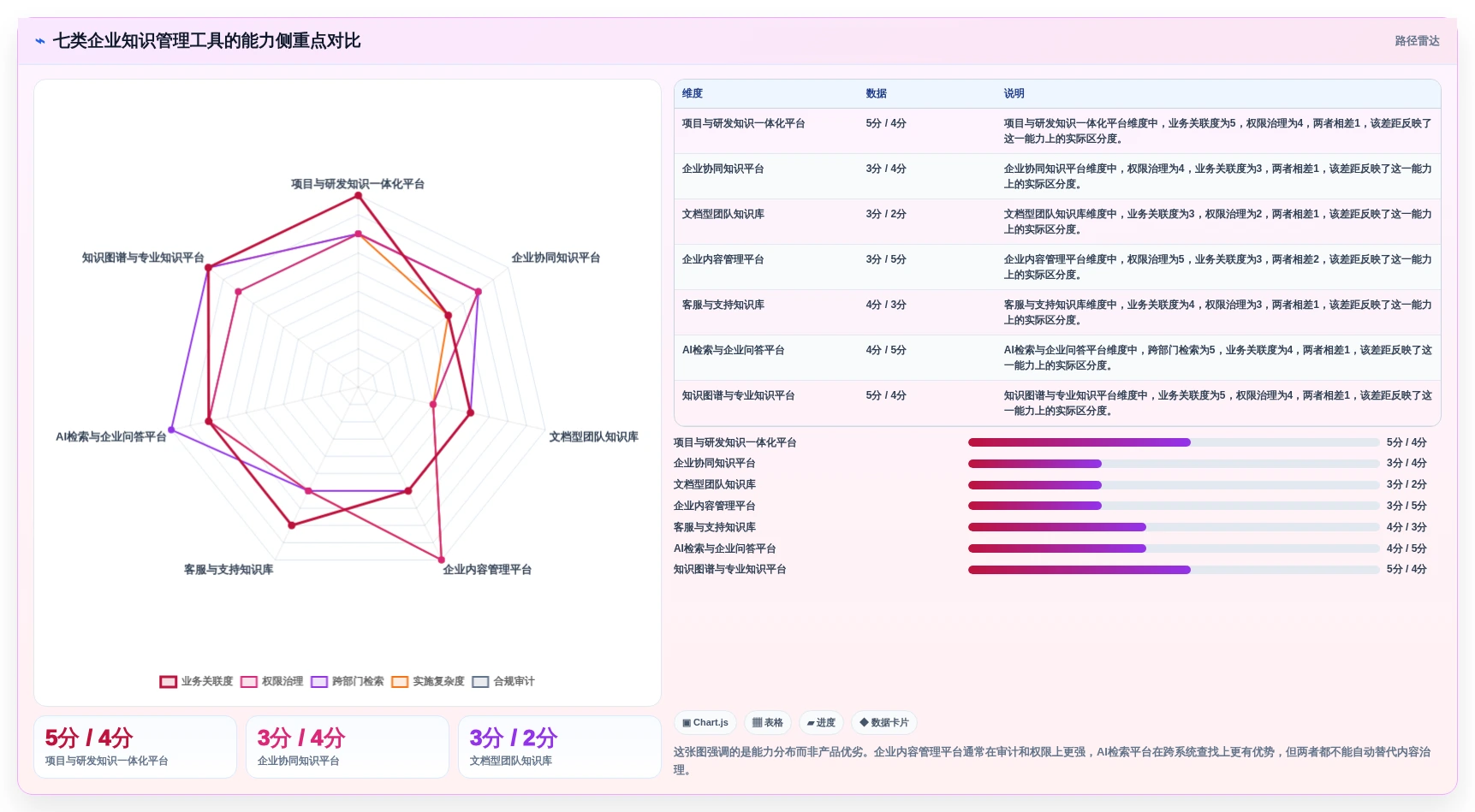Click radar axis label 知识图谱与专业知识平台
Screen dimensions: 1475x812
coord(143,258)
